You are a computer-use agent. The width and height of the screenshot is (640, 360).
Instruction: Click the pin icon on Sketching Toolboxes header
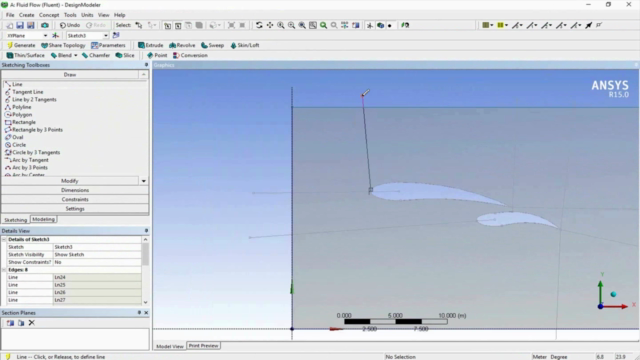[x=146, y=65]
